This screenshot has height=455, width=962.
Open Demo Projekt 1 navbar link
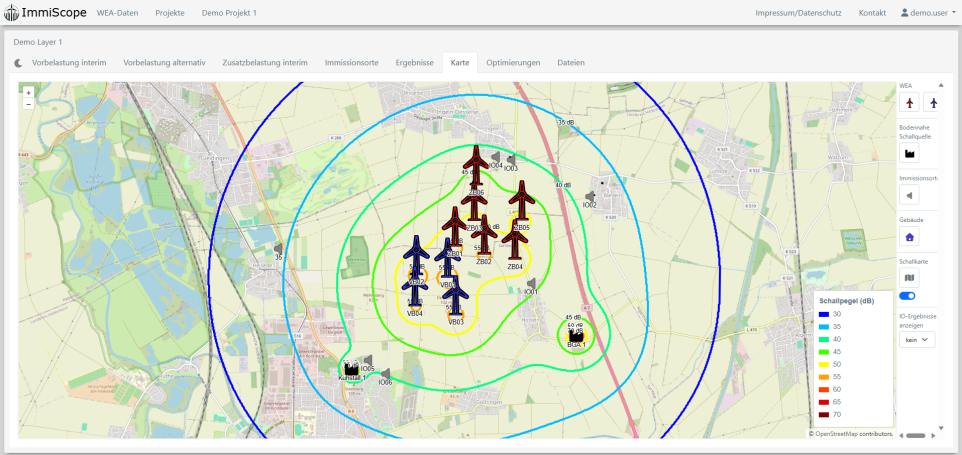[x=229, y=13]
